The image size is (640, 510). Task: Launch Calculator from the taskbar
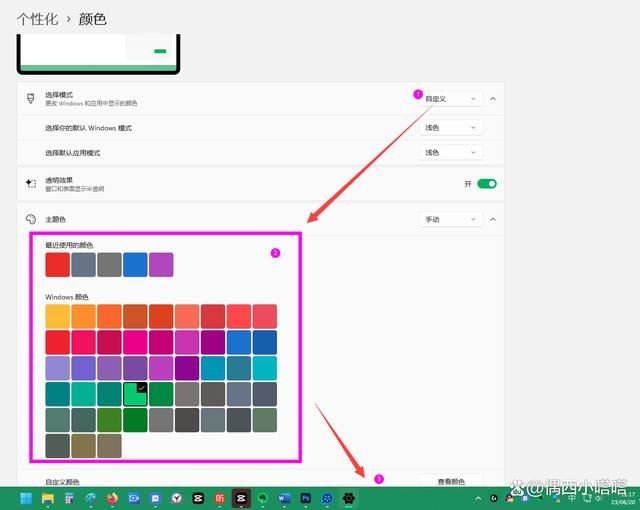[69, 498]
